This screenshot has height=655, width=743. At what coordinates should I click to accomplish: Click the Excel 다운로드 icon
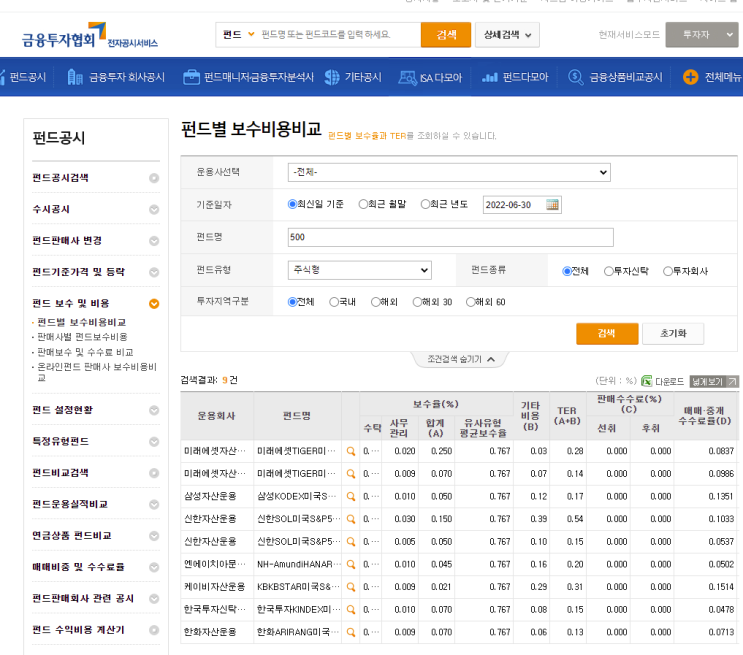(647, 381)
